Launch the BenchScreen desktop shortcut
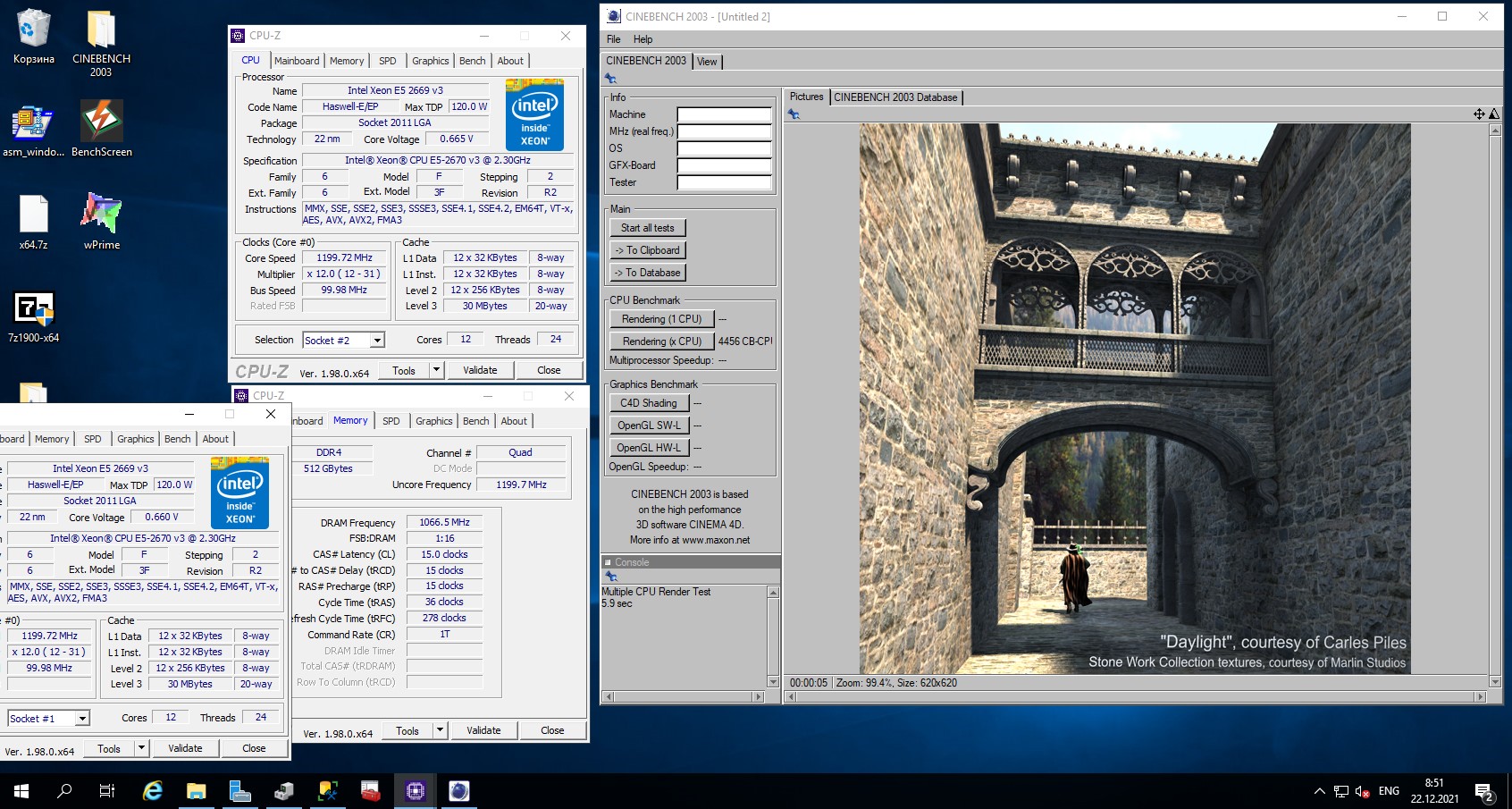The width and height of the screenshot is (1512, 809). click(x=101, y=131)
